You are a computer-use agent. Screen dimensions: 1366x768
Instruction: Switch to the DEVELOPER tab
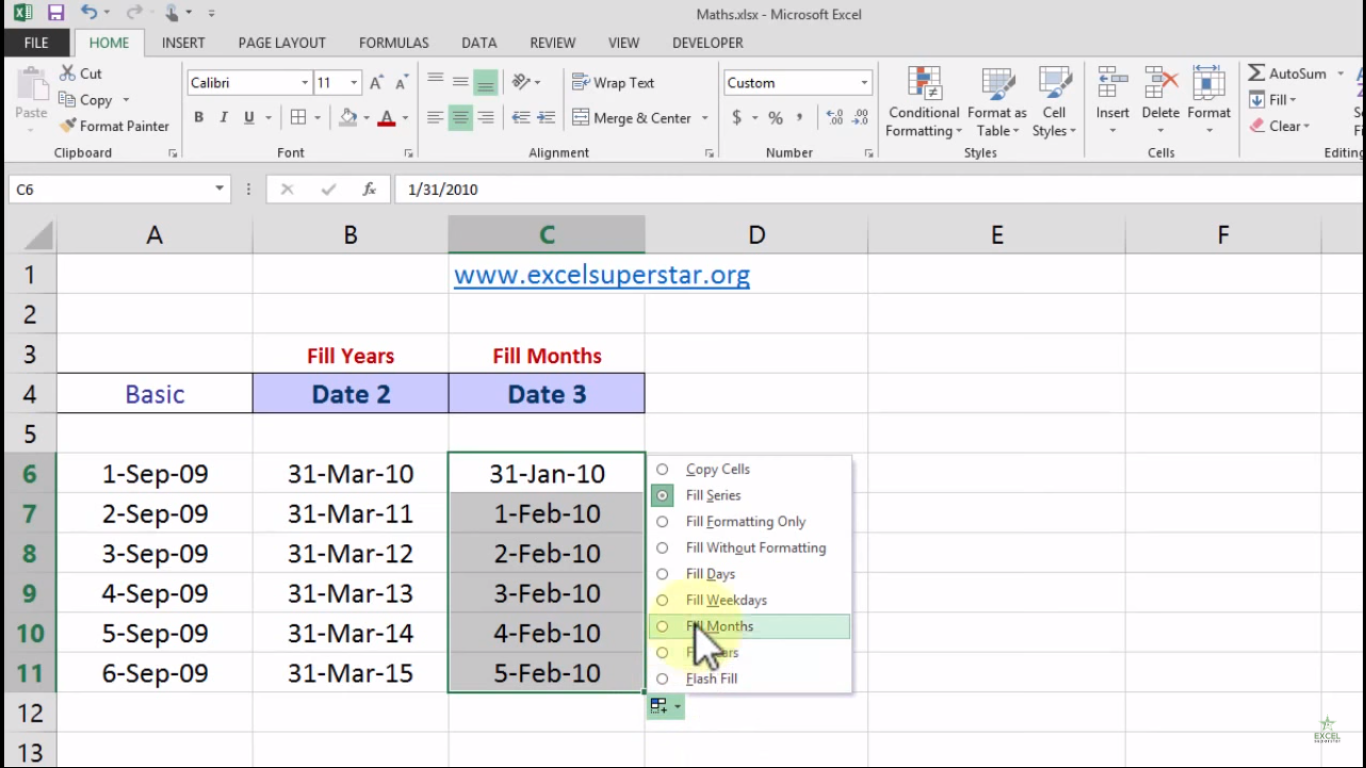point(708,43)
